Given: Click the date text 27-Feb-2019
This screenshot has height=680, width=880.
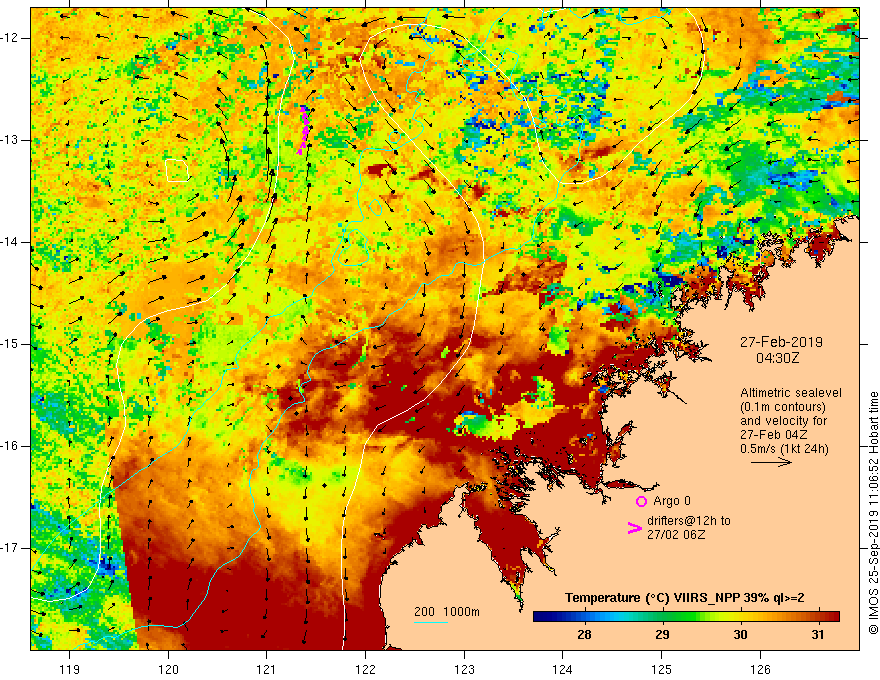Looking at the screenshot, I should pos(781,342).
